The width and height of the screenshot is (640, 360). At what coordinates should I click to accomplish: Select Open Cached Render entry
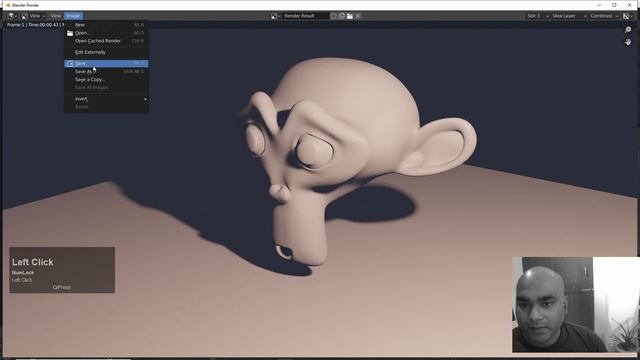coord(106,41)
